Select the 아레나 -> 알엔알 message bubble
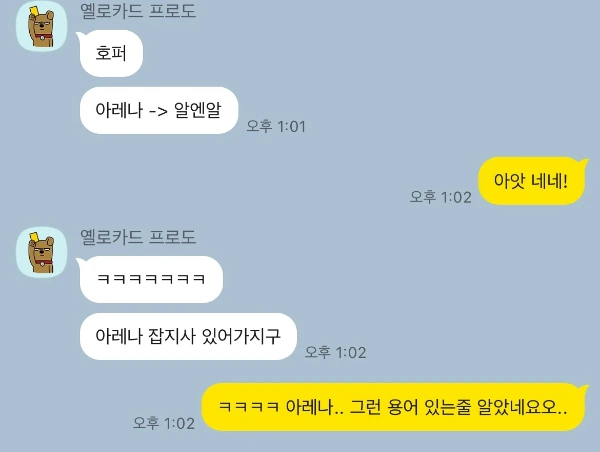The width and height of the screenshot is (600, 452). pyautogui.click(x=159, y=110)
